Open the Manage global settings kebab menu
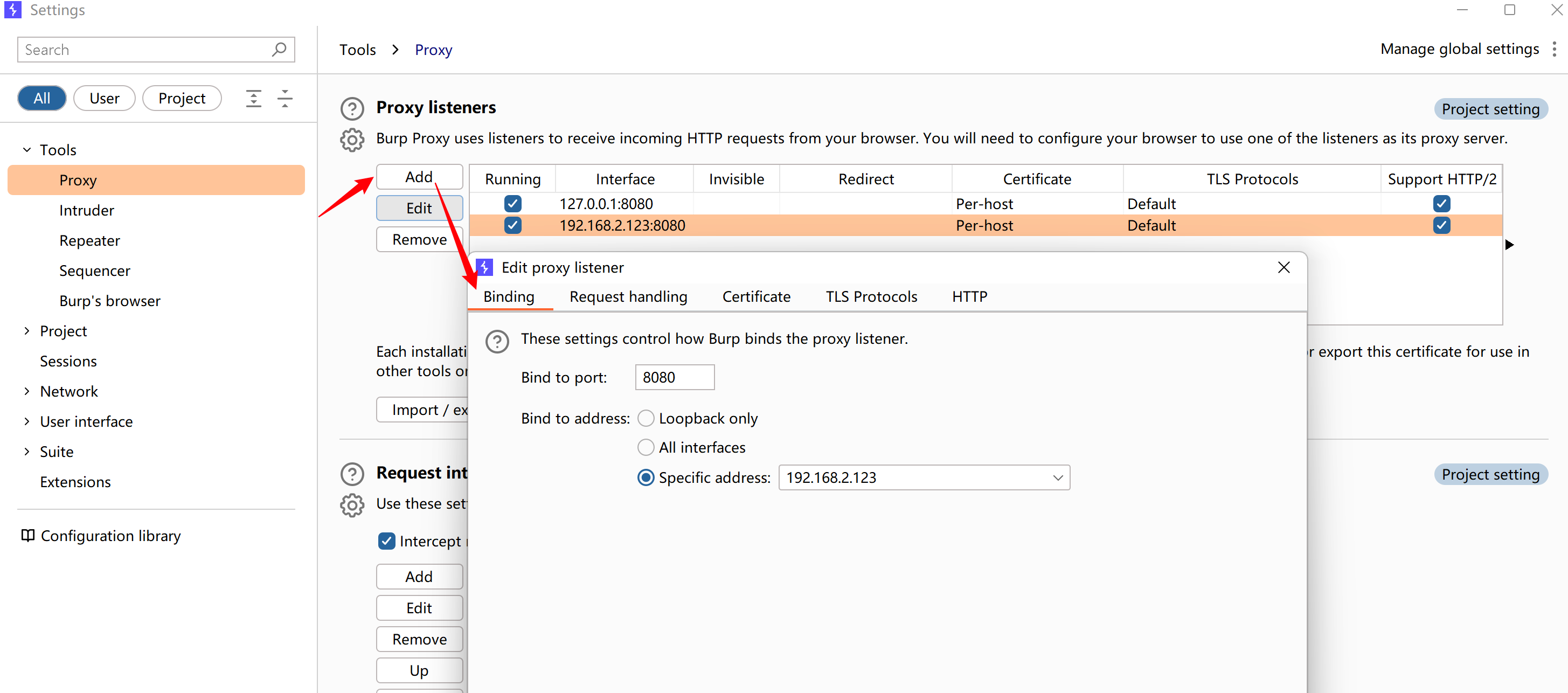The image size is (1568, 693). [x=1554, y=50]
